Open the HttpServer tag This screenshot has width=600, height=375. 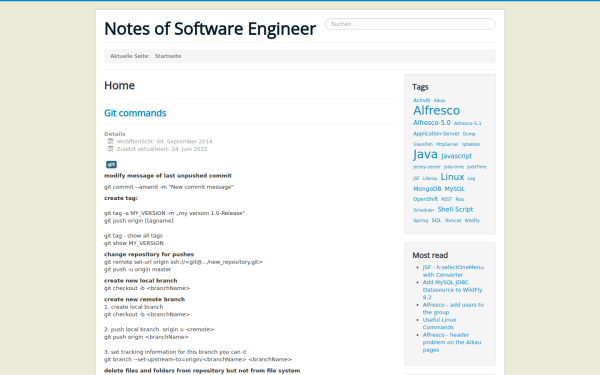click(x=447, y=144)
